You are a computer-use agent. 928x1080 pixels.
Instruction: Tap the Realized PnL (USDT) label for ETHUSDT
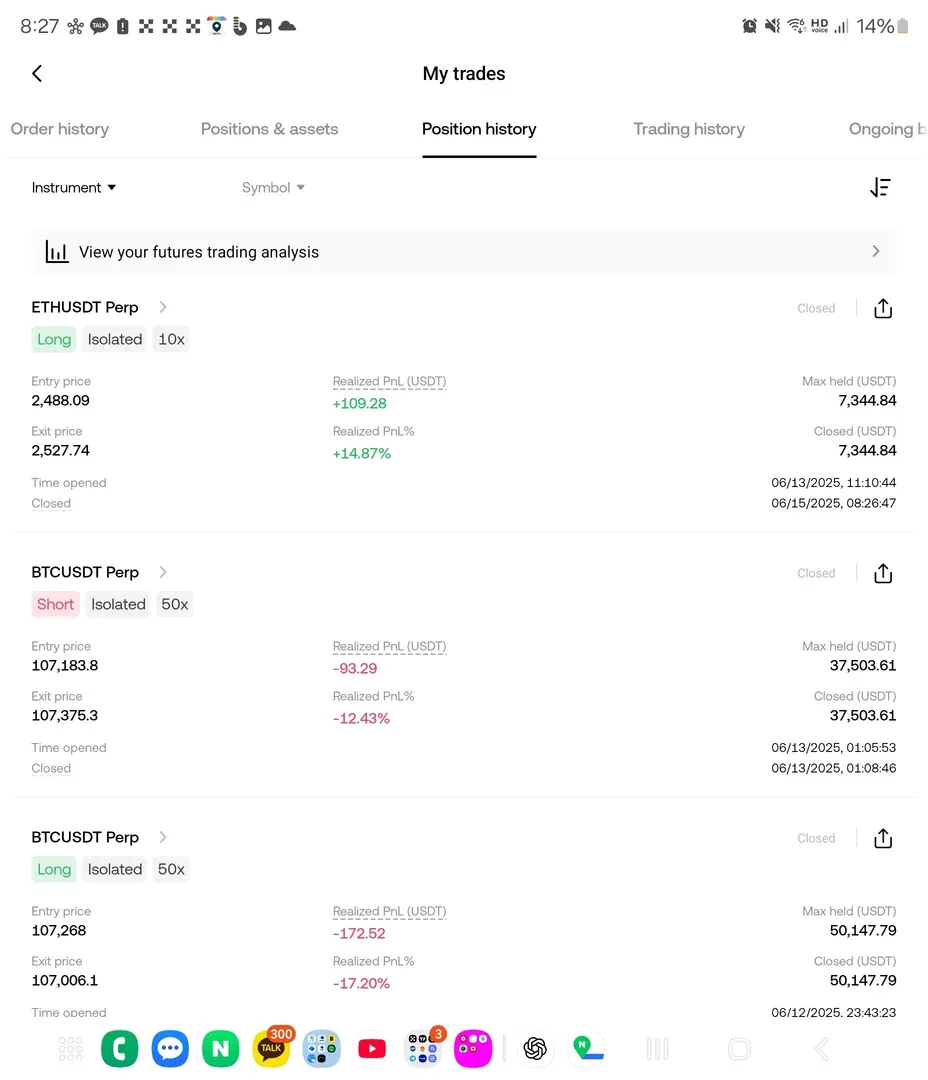click(x=389, y=381)
